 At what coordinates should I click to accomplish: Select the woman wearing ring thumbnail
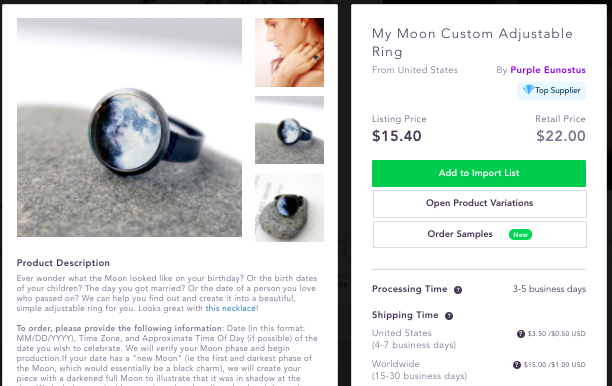coord(289,52)
